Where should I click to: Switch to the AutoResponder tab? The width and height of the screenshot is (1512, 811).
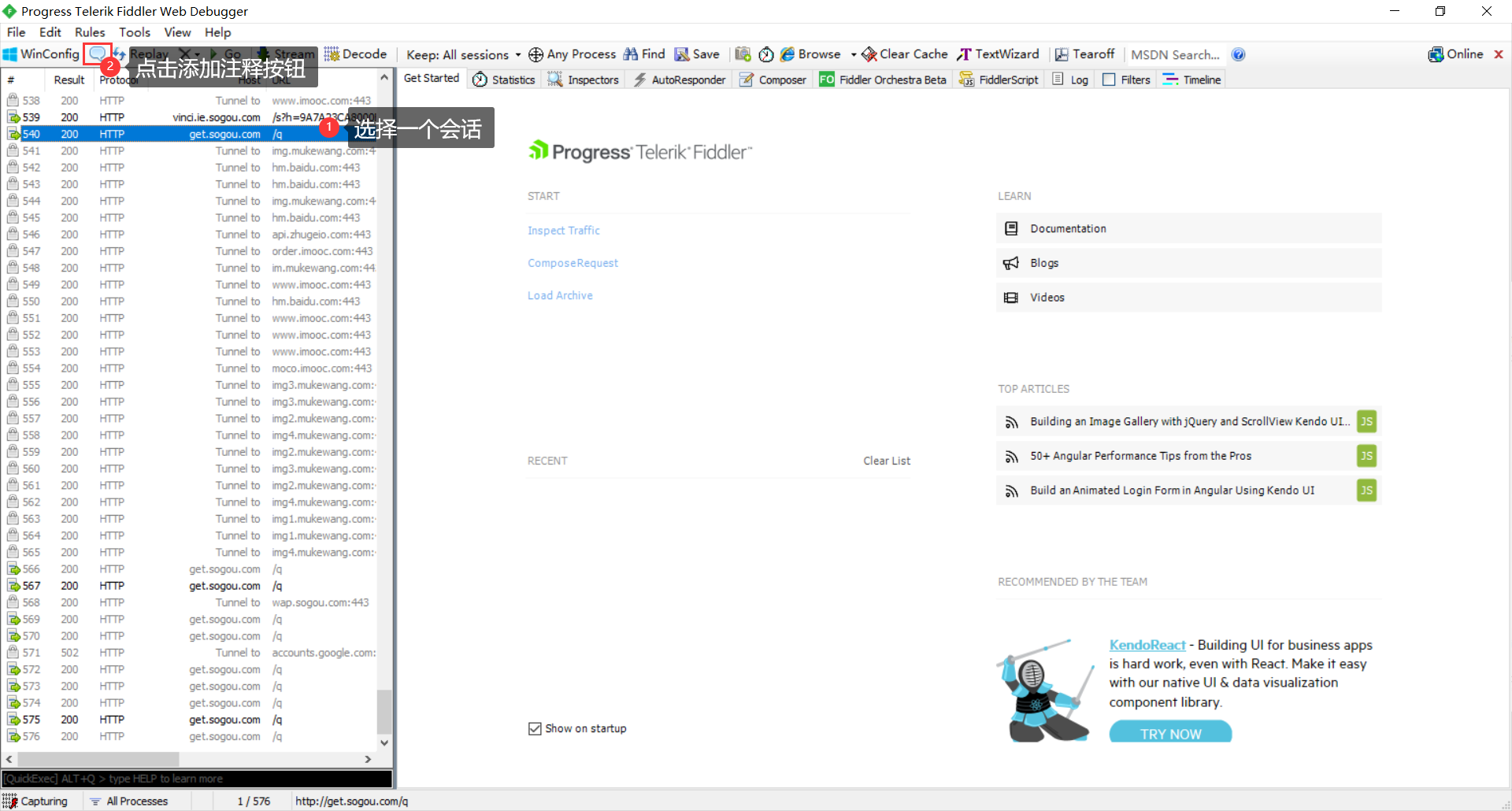(680, 80)
